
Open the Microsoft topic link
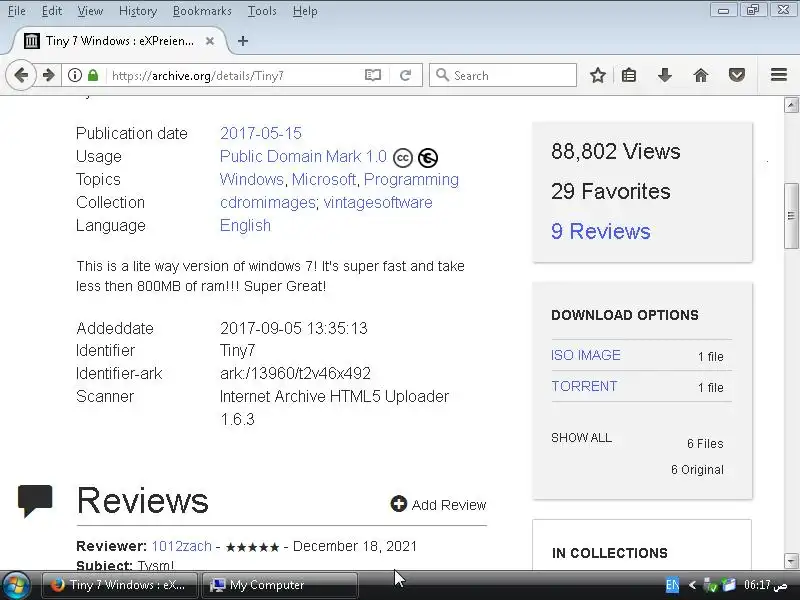point(323,179)
